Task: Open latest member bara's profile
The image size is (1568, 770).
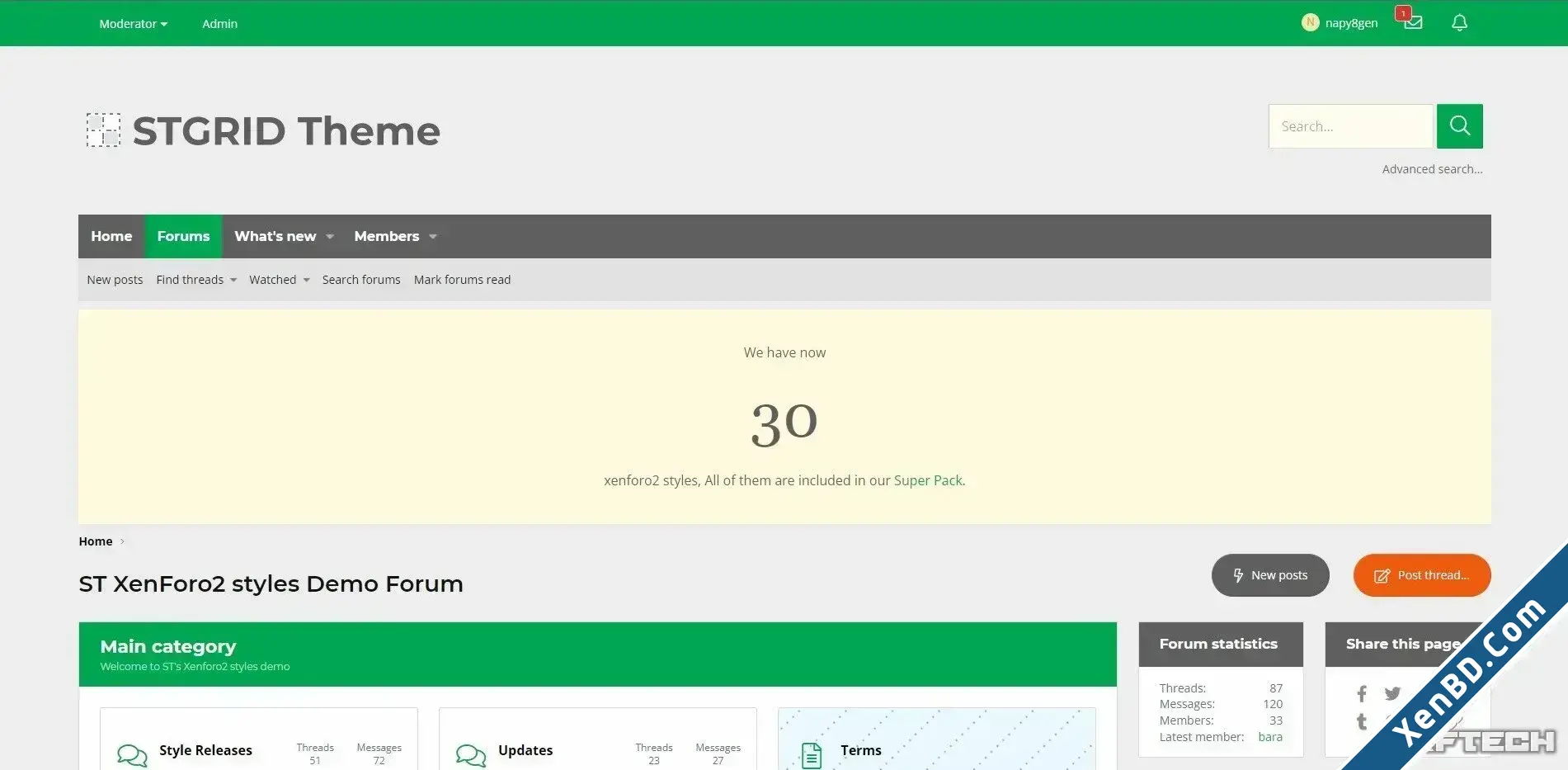Action: (x=1270, y=737)
